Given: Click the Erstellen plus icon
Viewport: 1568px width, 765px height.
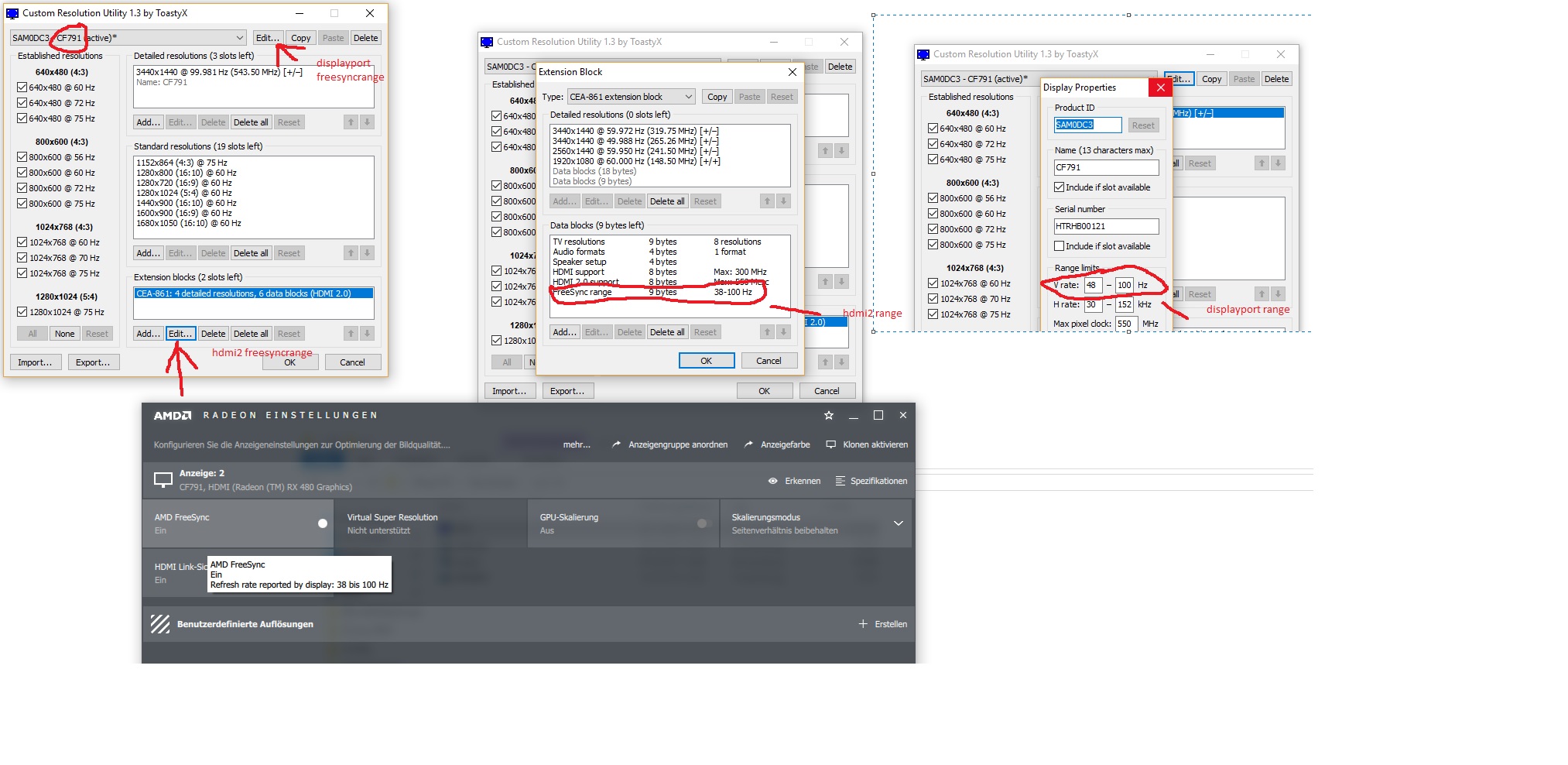Looking at the screenshot, I should click(863, 624).
